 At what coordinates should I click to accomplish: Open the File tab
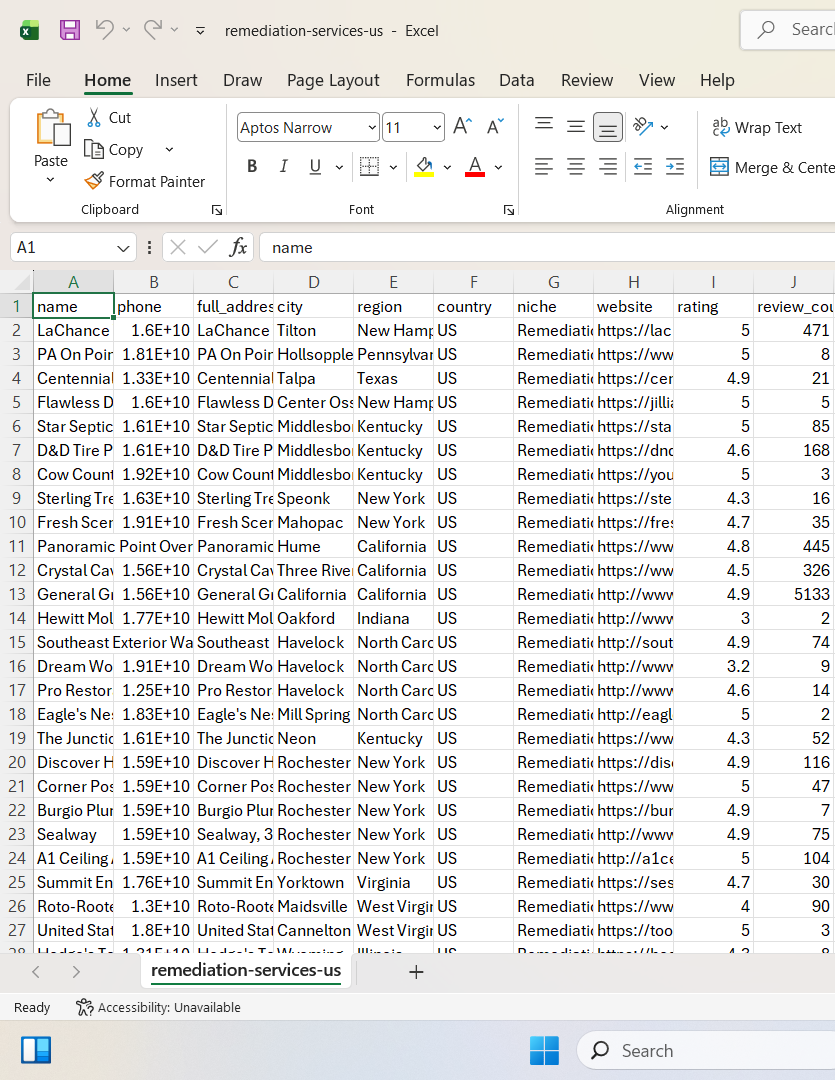click(39, 80)
